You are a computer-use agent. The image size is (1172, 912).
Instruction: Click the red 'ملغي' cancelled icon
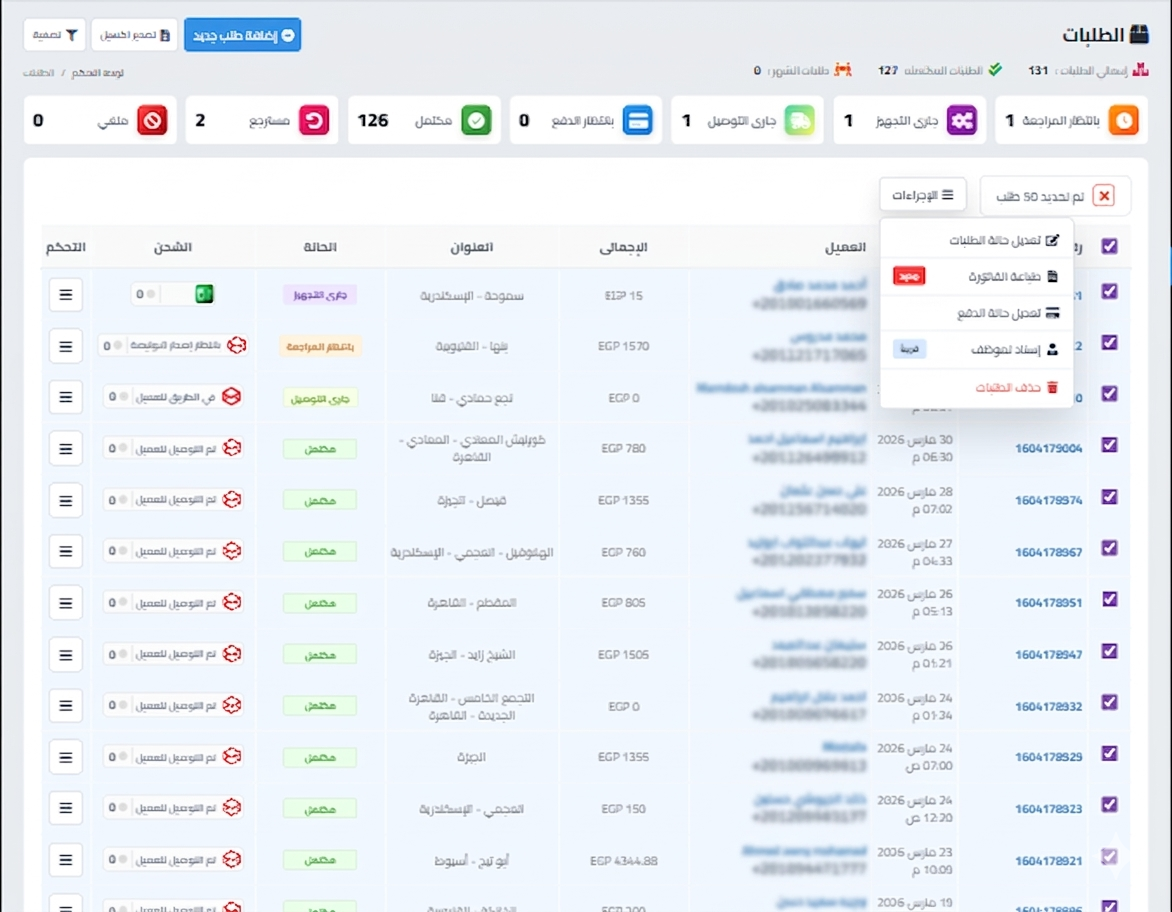coord(152,120)
